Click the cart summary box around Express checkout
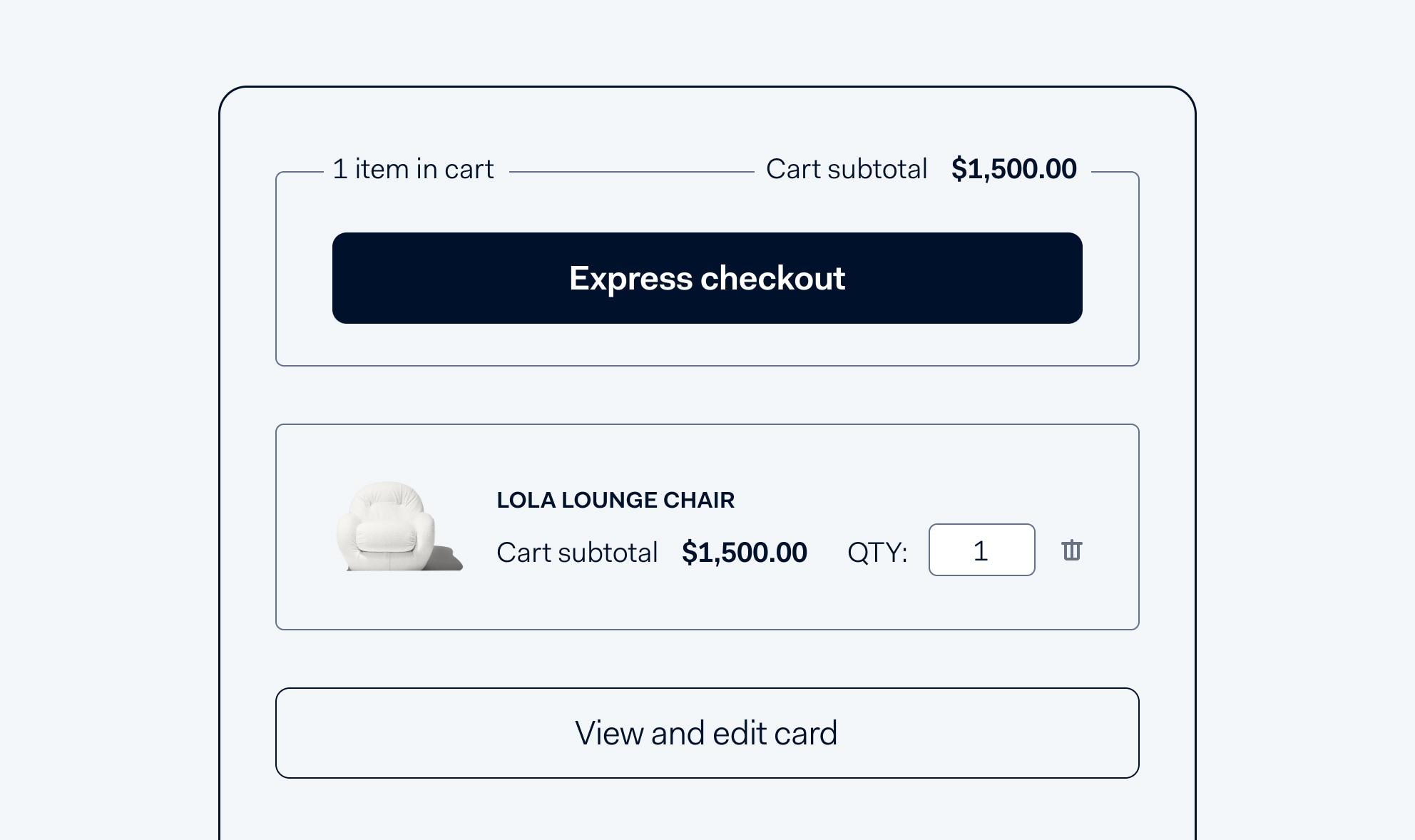The height and width of the screenshot is (840, 1415). 707,269
